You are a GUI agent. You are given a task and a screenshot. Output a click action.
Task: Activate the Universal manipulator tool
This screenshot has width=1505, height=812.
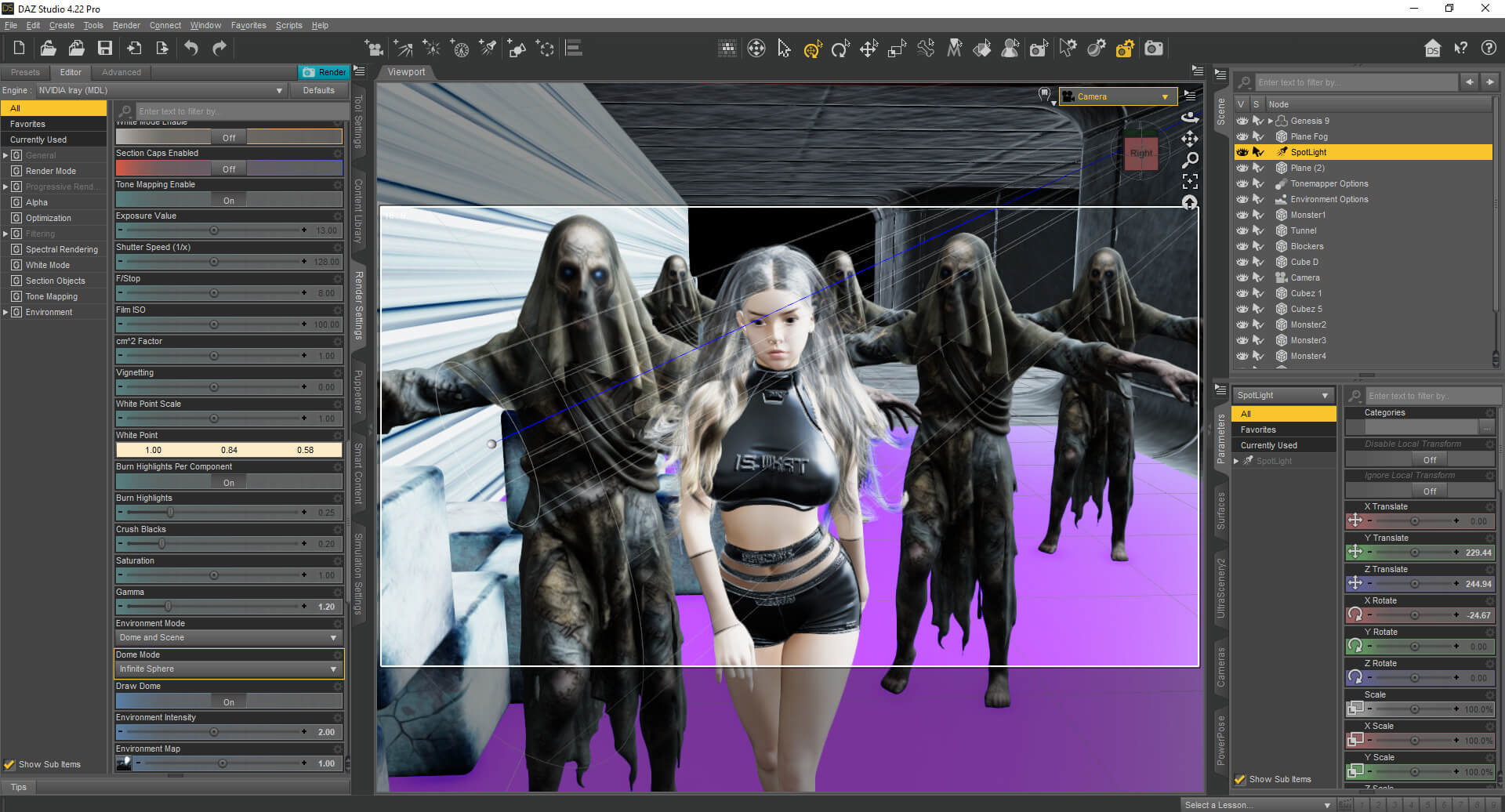click(x=812, y=49)
